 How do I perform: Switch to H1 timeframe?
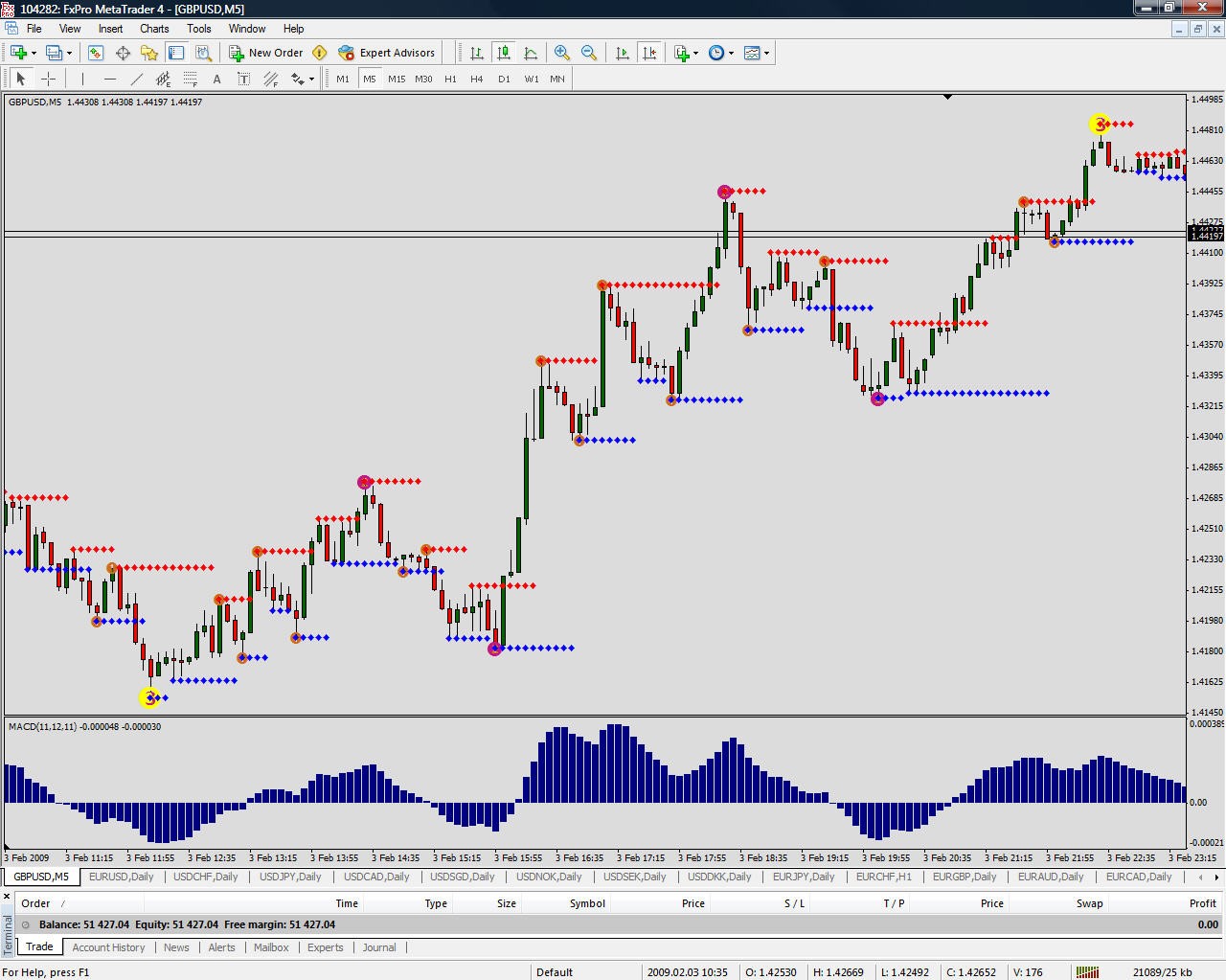pyautogui.click(x=450, y=79)
